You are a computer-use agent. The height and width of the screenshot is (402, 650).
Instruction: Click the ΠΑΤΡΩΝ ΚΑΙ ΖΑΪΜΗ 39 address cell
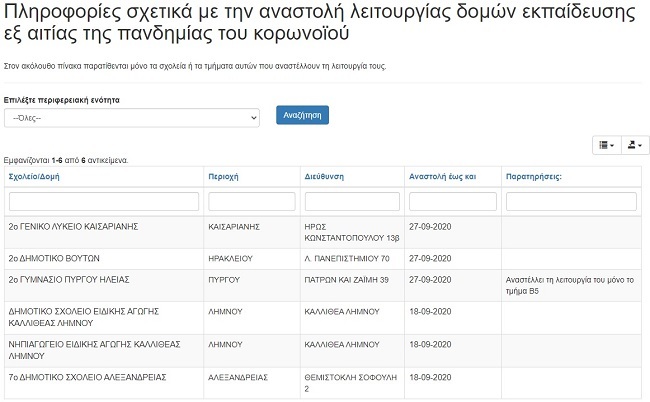[346, 279]
